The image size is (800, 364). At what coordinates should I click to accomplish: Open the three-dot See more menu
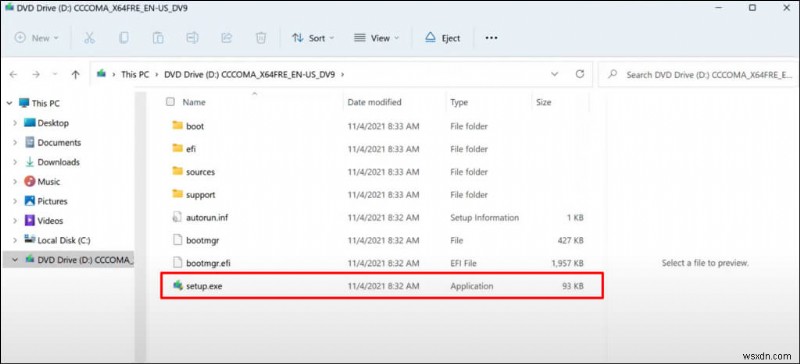pyautogui.click(x=491, y=38)
